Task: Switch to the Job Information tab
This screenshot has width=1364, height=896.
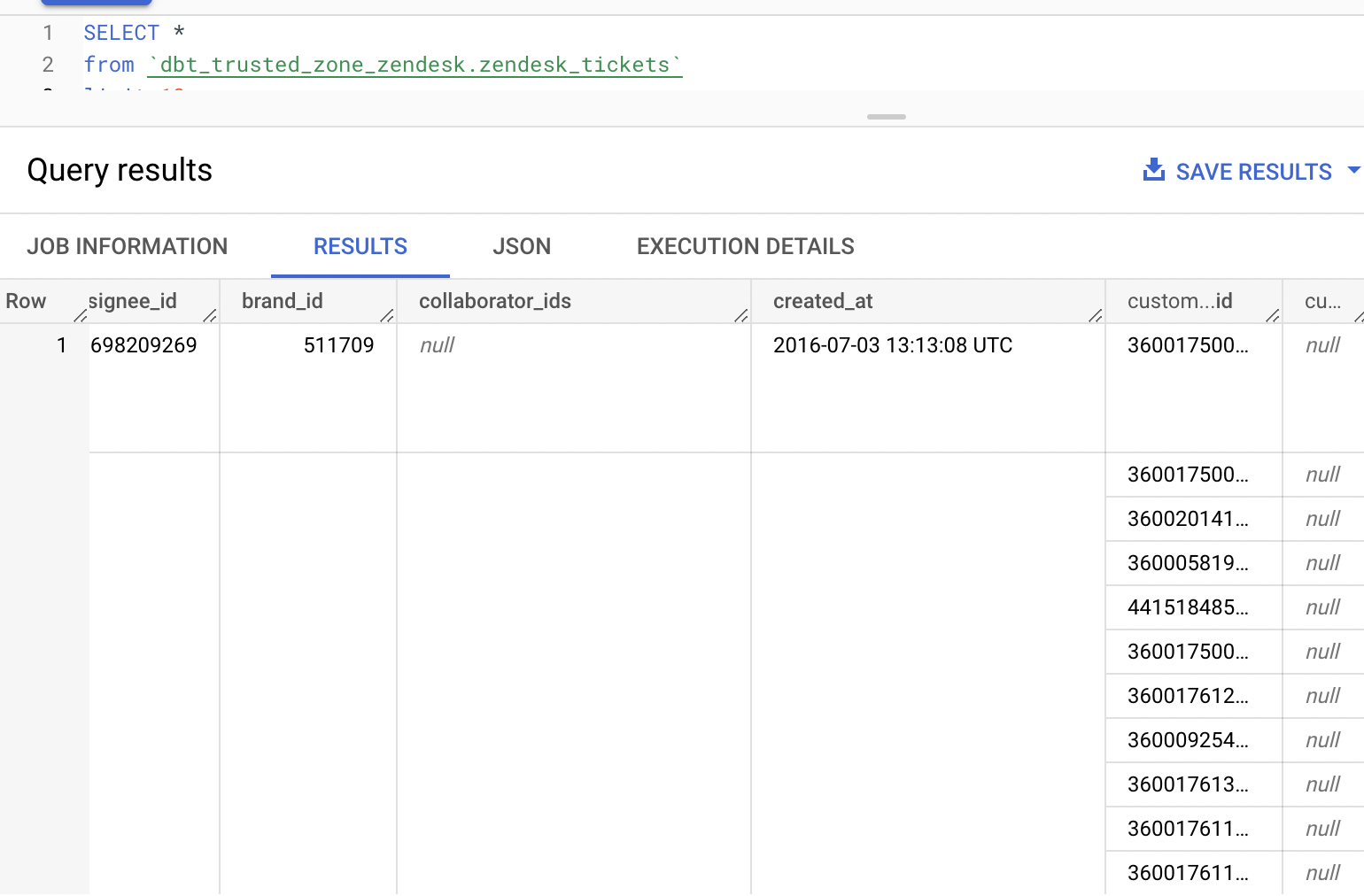Action: pos(128,246)
